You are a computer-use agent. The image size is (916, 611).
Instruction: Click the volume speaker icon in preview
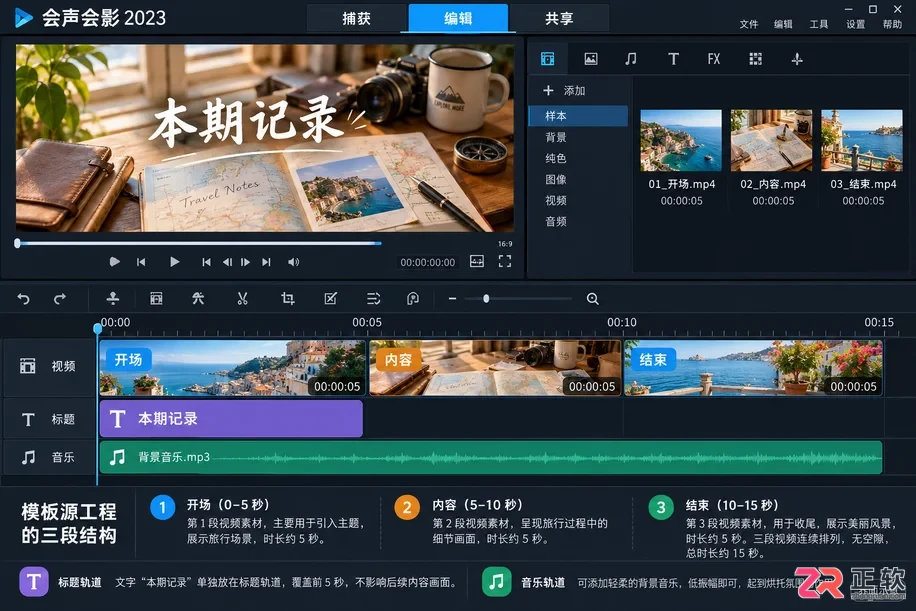(293, 262)
